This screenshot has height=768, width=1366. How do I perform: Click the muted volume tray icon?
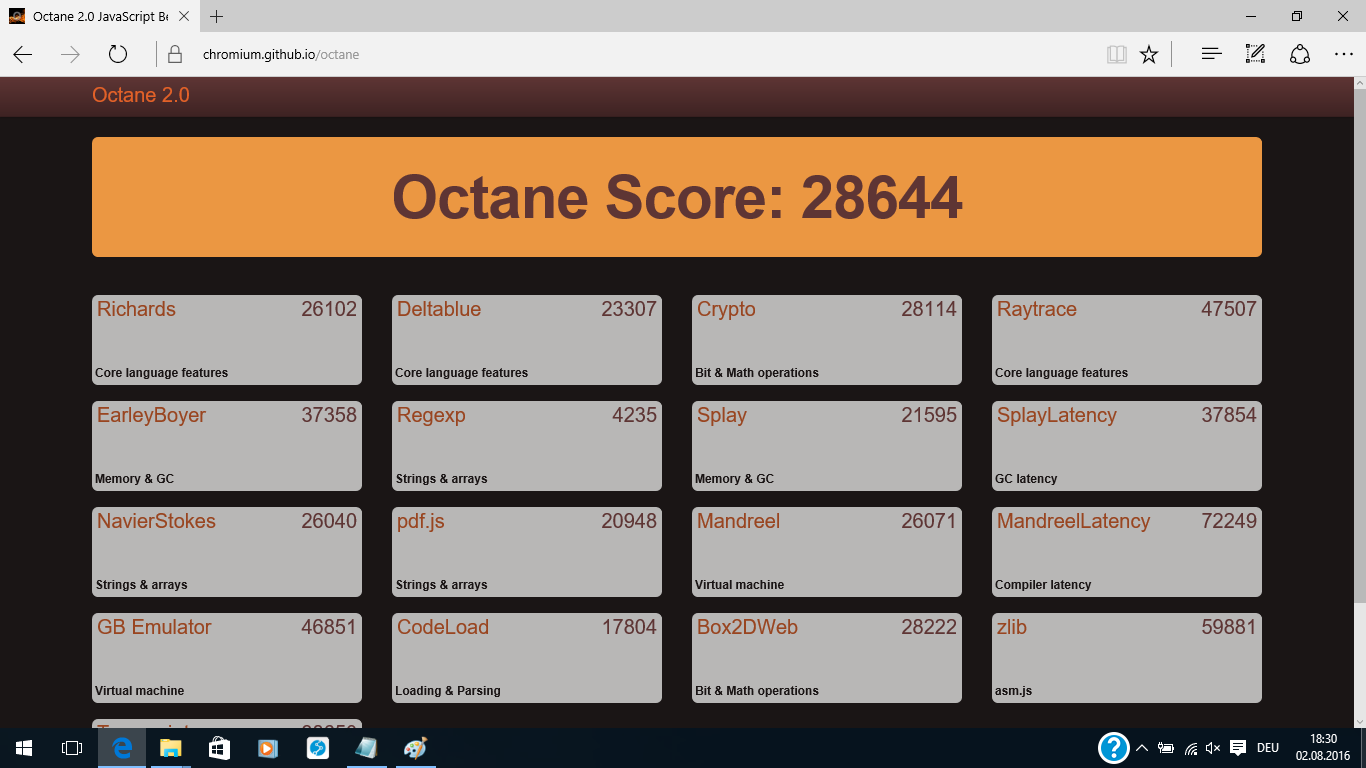pos(1213,748)
